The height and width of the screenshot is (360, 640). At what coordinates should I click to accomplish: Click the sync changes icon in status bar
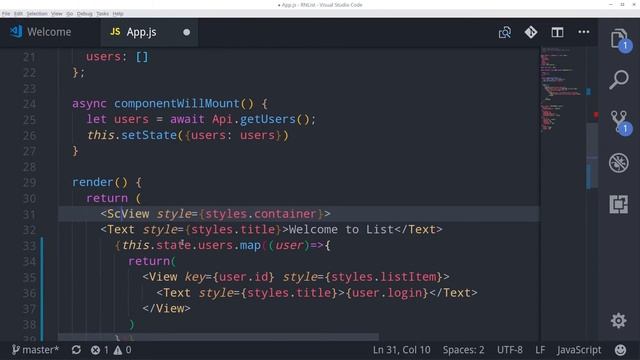(x=76, y=350)
